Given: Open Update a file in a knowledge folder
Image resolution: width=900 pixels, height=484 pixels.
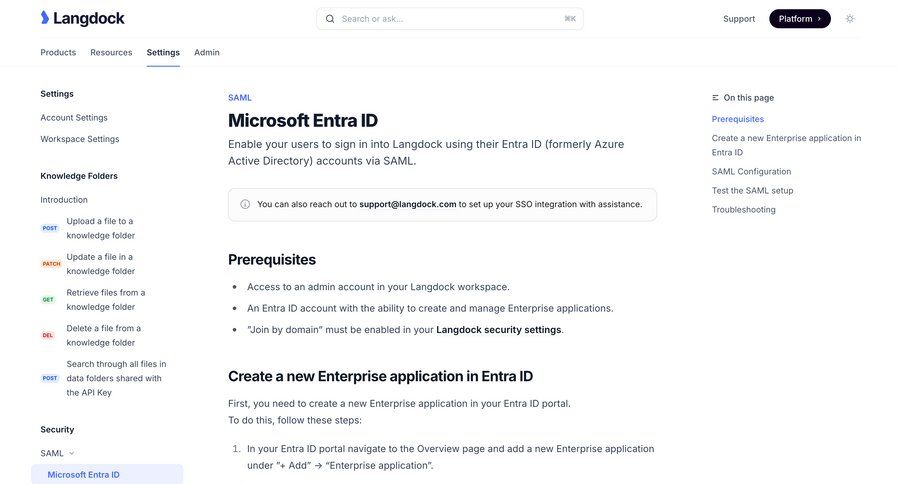Looking at the screenshot, I should pyautogui.click(x=101, y=264).
